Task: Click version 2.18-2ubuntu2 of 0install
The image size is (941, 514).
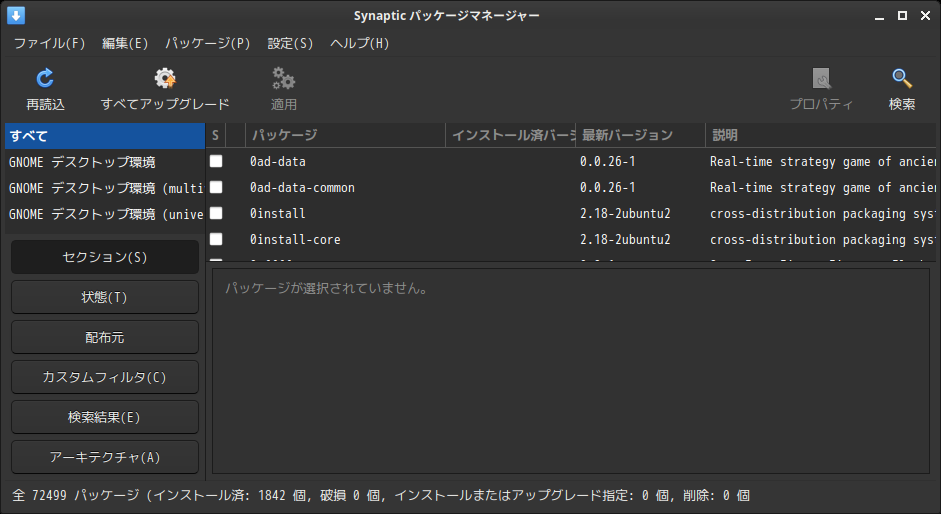Action: (625, 213)
